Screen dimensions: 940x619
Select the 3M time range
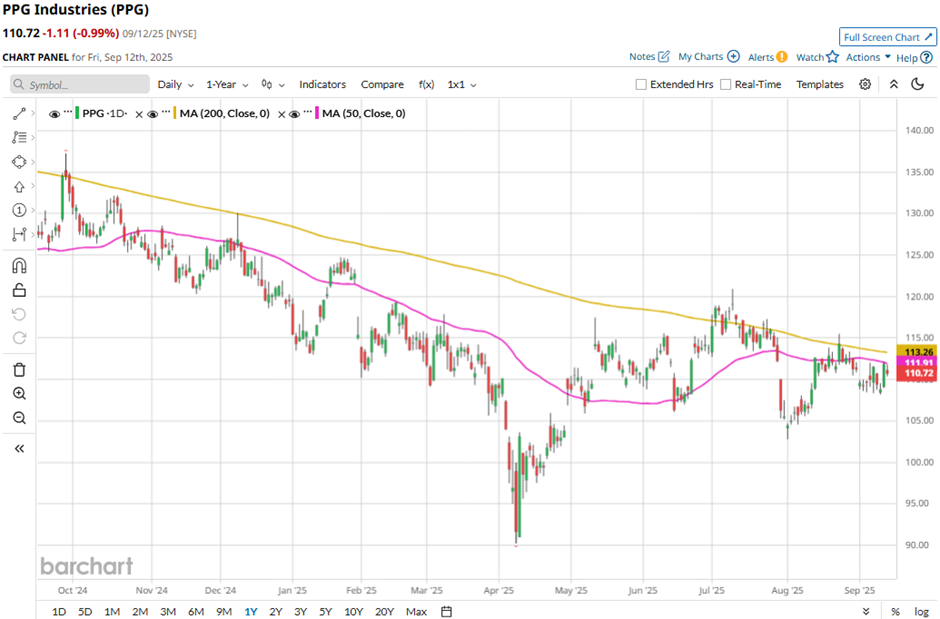pos(168,611)
